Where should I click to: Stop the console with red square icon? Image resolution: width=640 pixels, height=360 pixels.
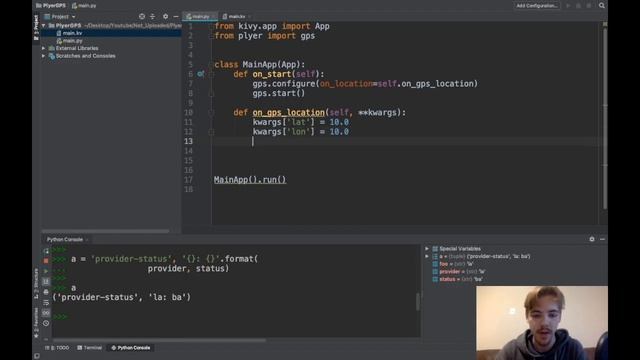point(46,260)
